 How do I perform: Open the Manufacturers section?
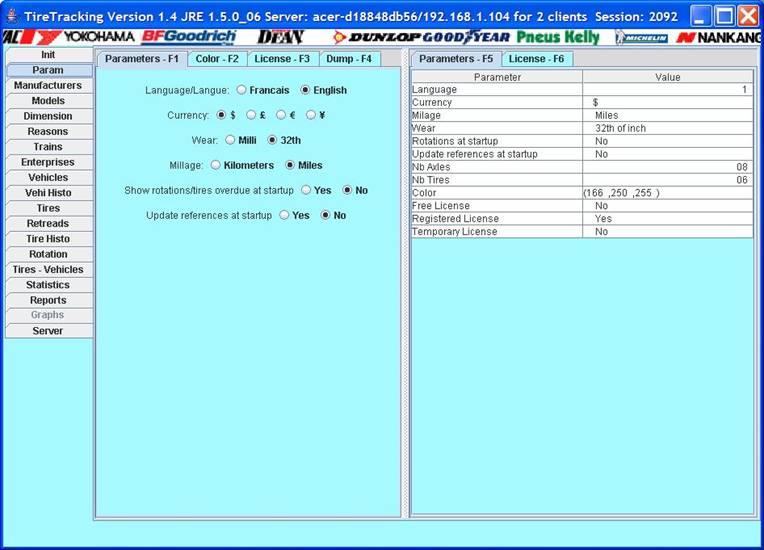click(48, 86)
